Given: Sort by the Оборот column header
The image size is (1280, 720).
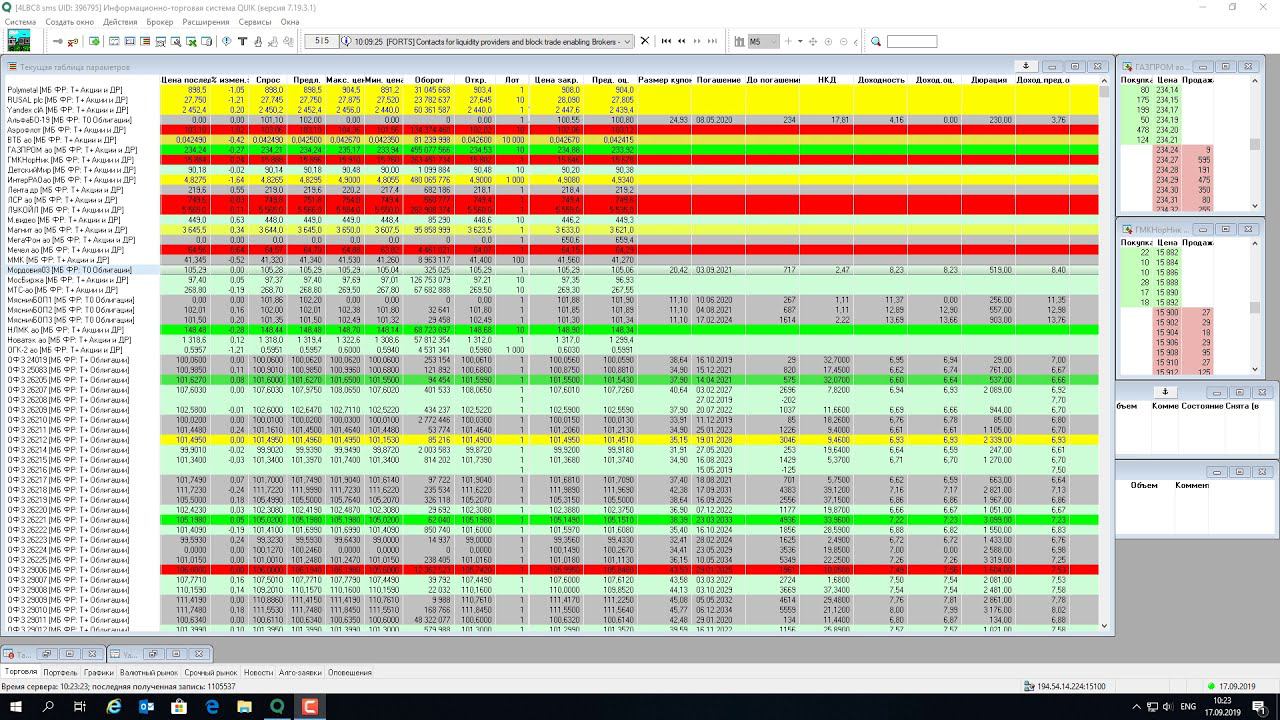Looking at the screenshot, I should tap(429, 80).
